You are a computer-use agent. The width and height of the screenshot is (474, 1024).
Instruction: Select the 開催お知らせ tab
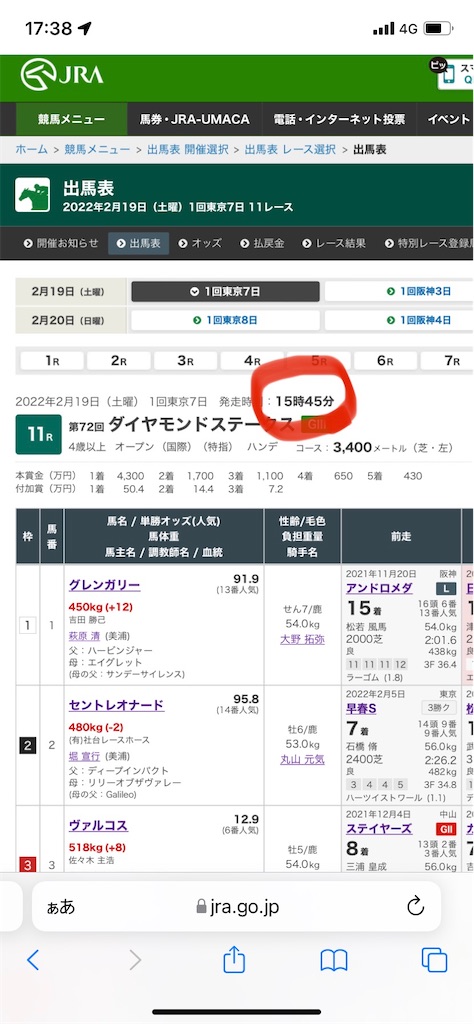coord(61,243)
